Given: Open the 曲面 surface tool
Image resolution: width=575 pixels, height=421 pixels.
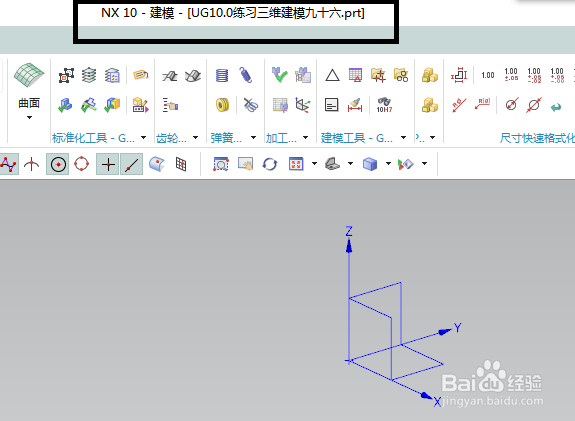Looking at the screenshot, I should [29, 85].
